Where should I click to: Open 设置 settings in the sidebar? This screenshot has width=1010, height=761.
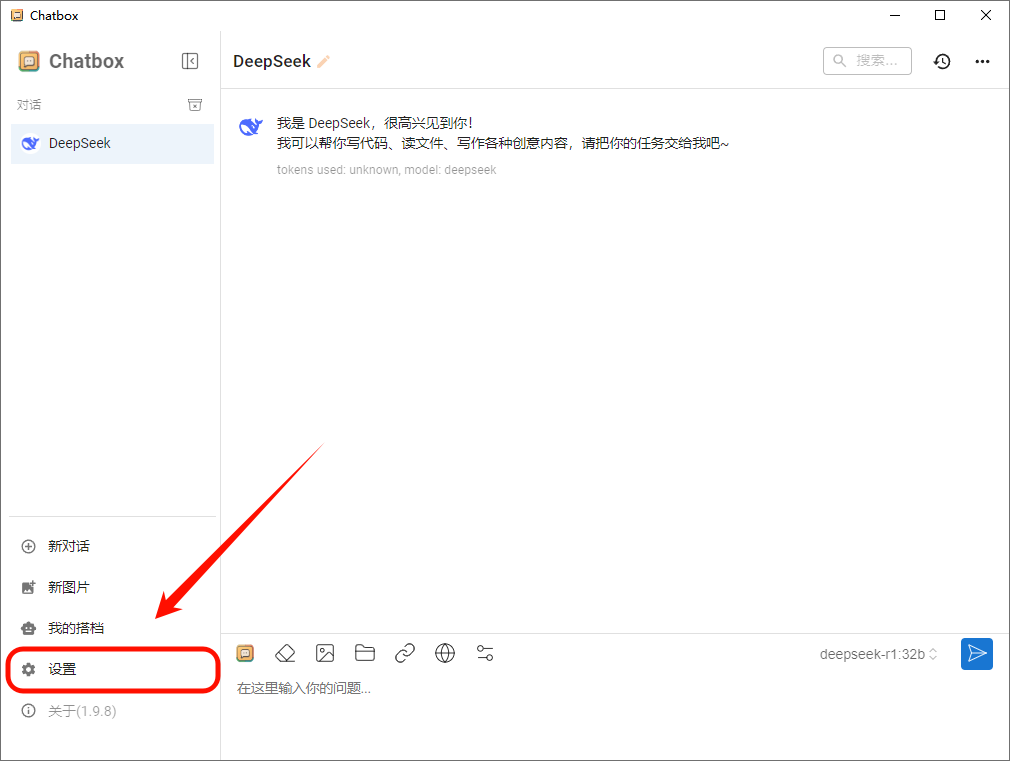pyautogui.click(x=62, y=669)
